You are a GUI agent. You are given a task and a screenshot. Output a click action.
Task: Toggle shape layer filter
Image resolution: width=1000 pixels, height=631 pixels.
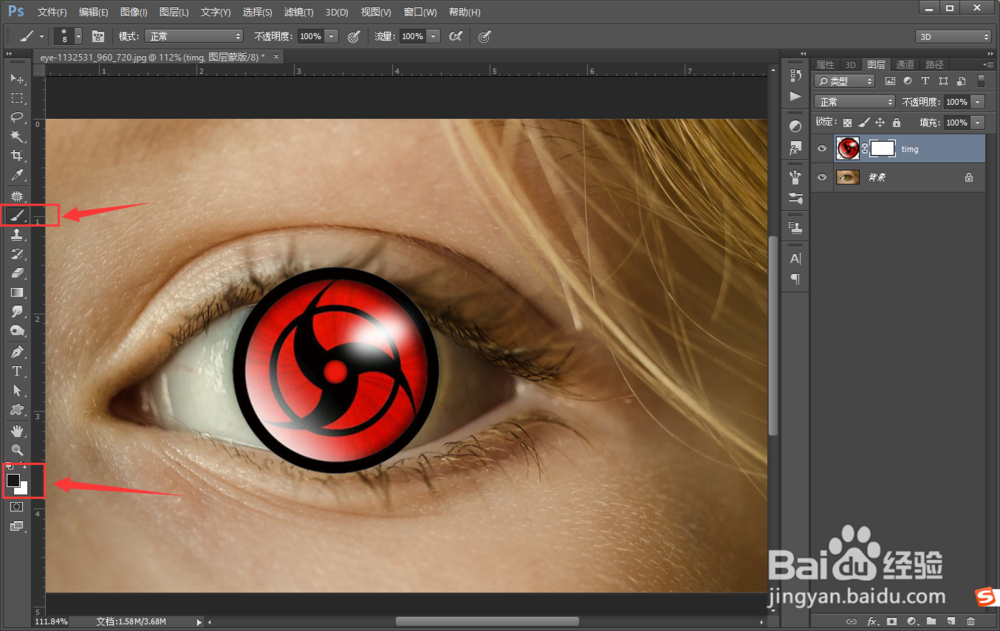pyautogui.click(x=943, y=81)
